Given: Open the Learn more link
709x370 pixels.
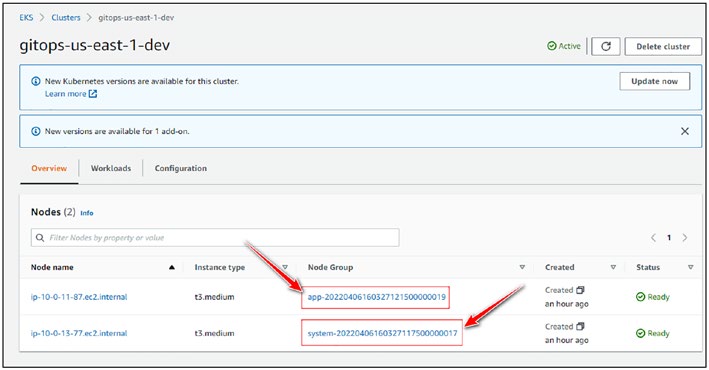Looking at the screenshot, I should tap(66, 94).
